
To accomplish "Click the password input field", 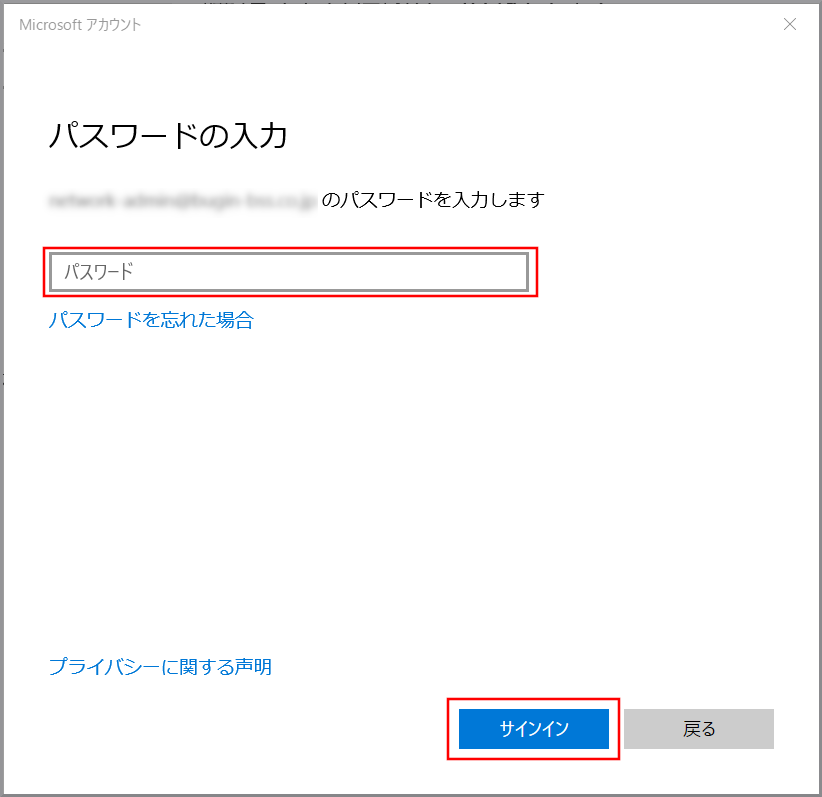I will [289, 272].
